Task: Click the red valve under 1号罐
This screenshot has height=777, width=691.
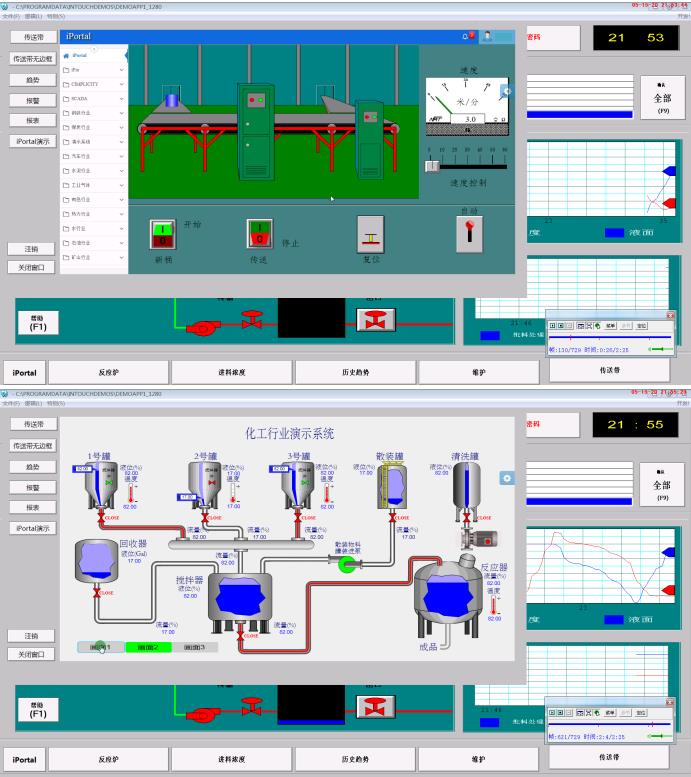Action: [x=100, y=519]
